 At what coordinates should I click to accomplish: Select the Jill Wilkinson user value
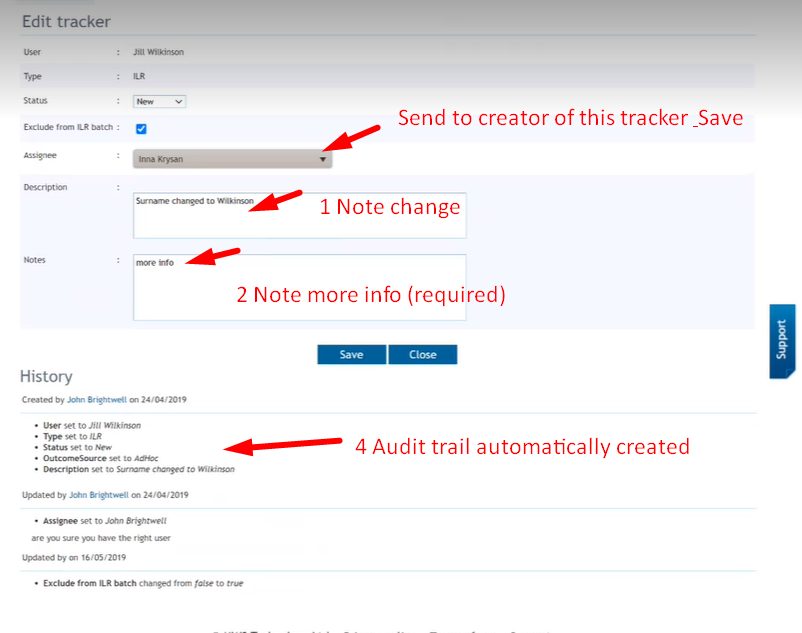pos(159,52)
